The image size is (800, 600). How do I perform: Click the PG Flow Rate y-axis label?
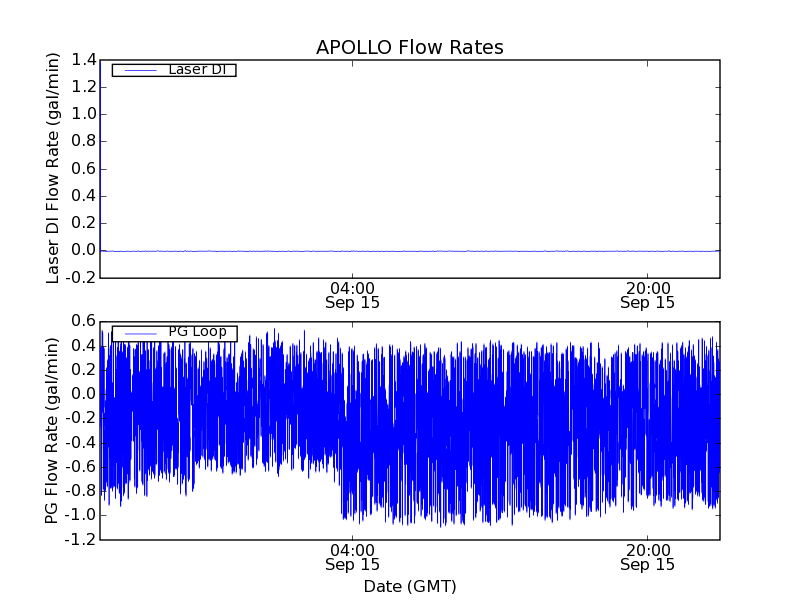[x=54, y=430]
